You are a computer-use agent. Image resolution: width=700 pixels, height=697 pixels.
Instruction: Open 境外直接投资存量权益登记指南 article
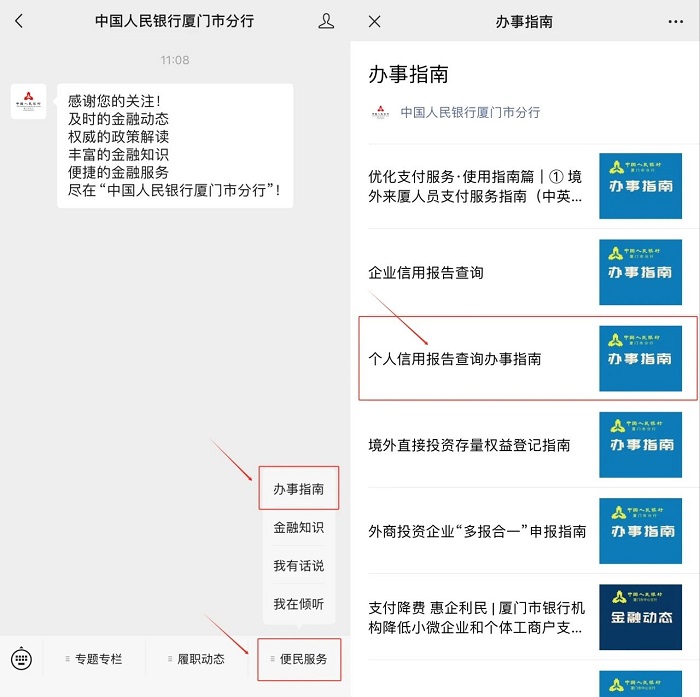click(x=469, y=445)
